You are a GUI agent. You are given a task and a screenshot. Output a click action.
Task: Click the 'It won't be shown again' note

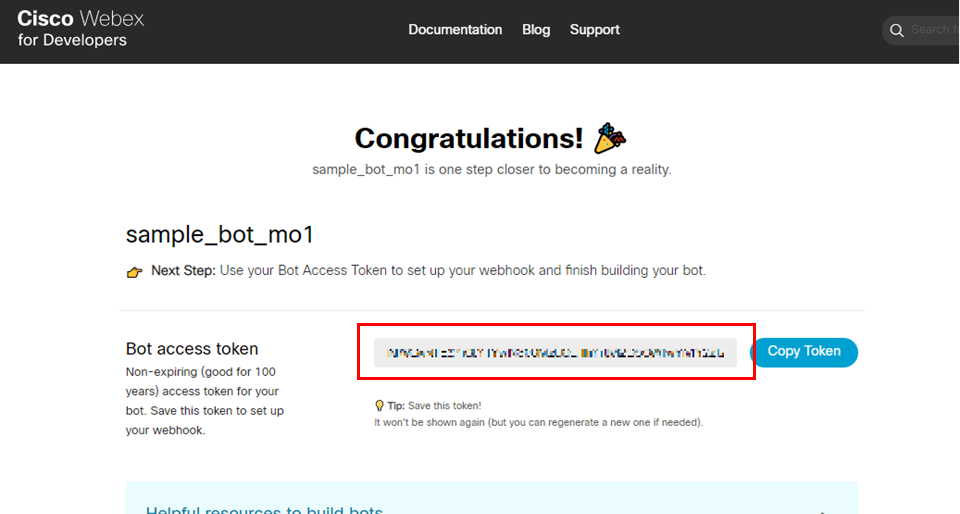pyautogui.click(x=538, y=423)
